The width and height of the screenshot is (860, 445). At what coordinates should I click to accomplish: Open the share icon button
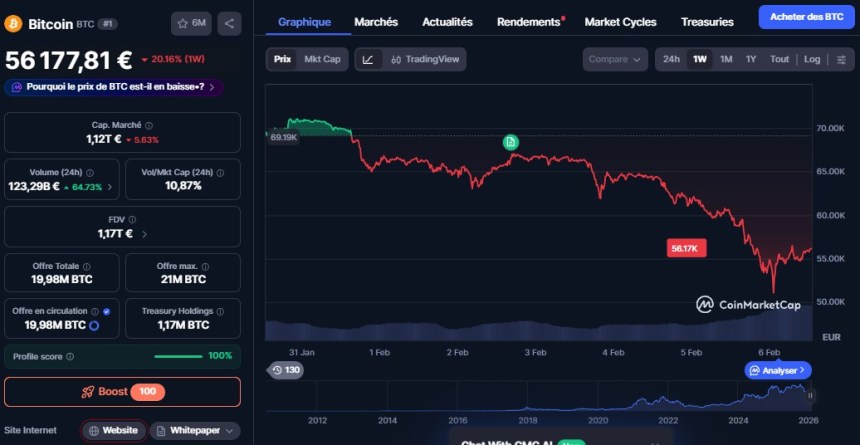point(229,24)
